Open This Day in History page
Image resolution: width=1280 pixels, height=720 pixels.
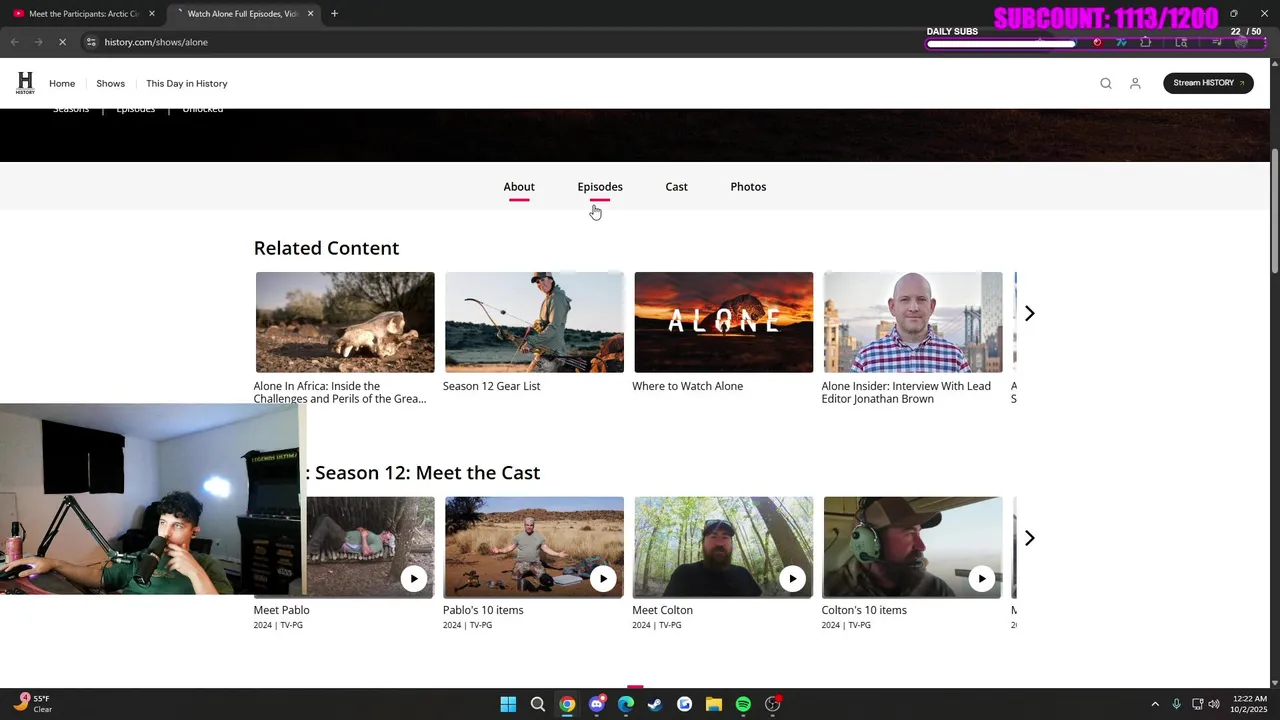(x=186, y=83)
